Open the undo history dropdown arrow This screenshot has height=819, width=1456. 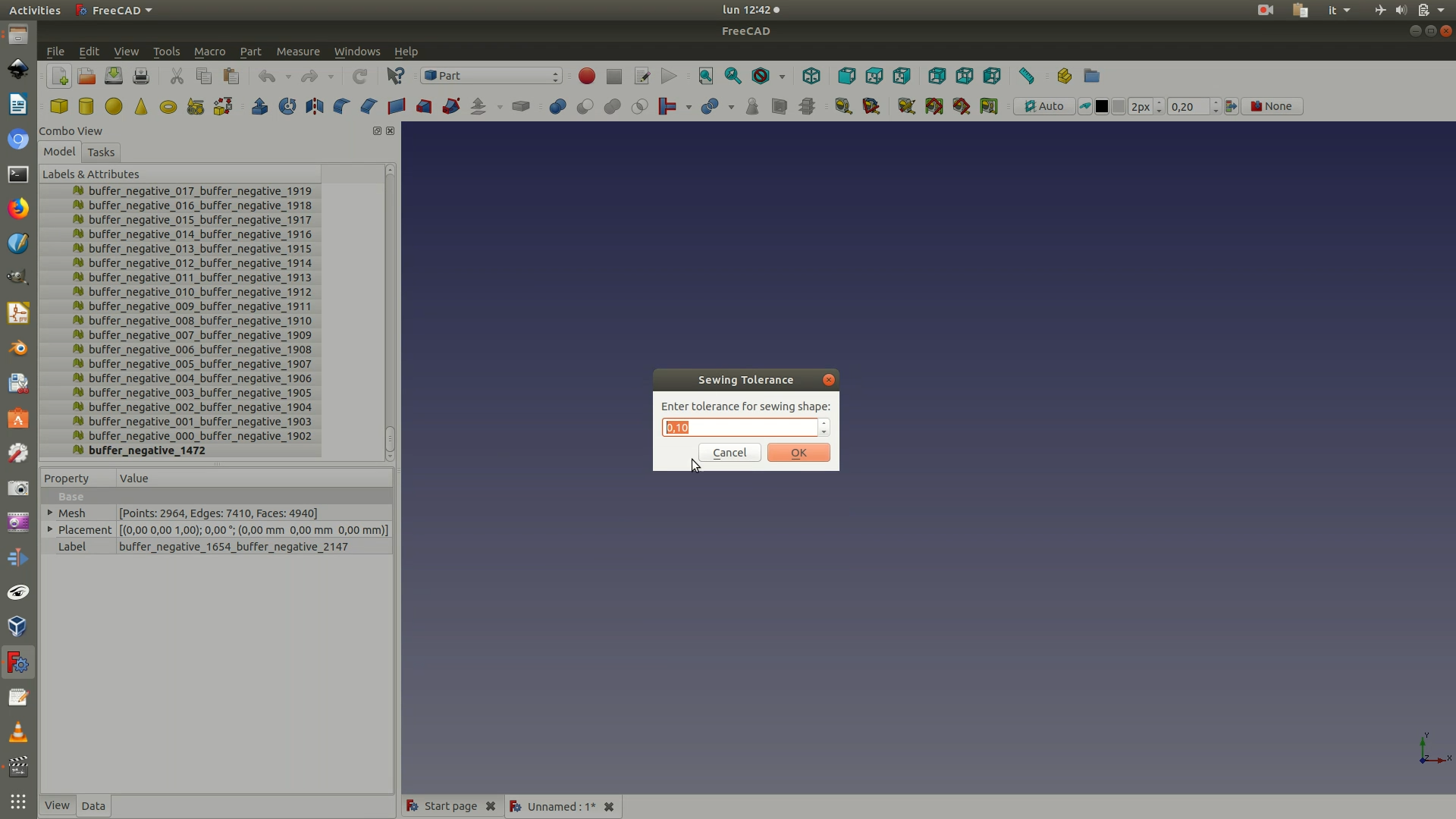click(288, 77)
